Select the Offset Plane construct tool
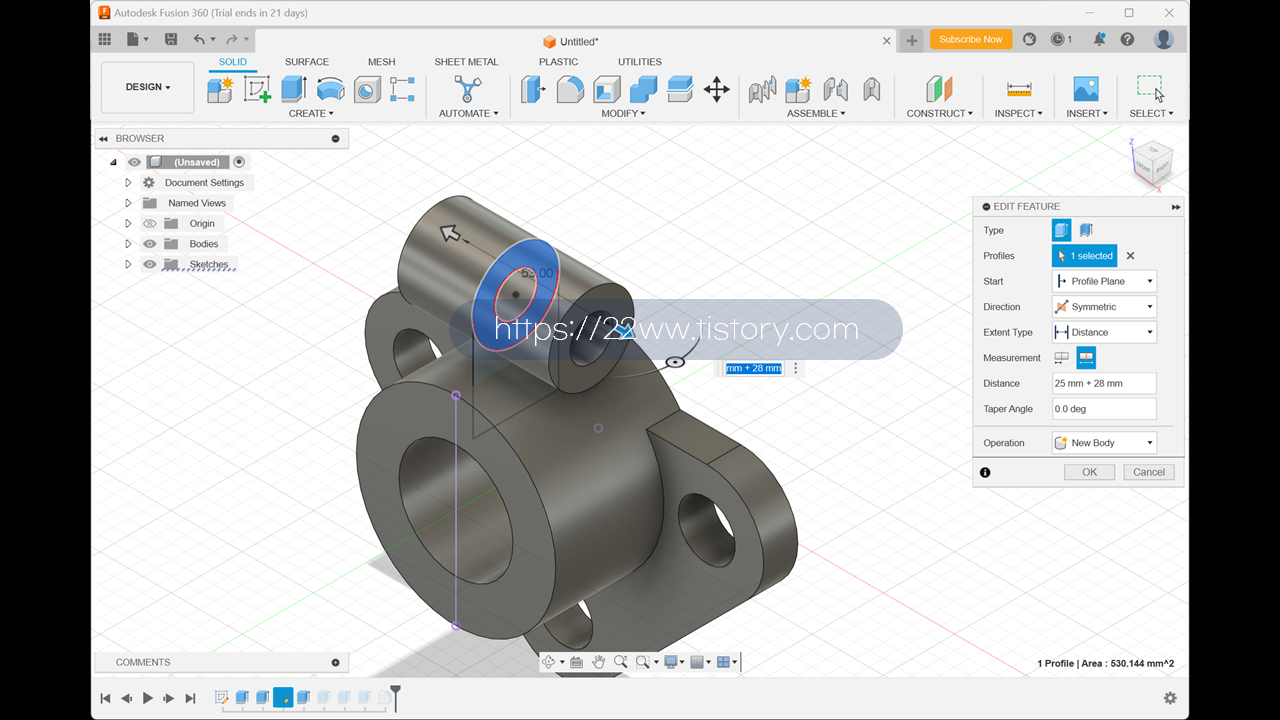Screen dimensions: 1280x720 point(939,89)
